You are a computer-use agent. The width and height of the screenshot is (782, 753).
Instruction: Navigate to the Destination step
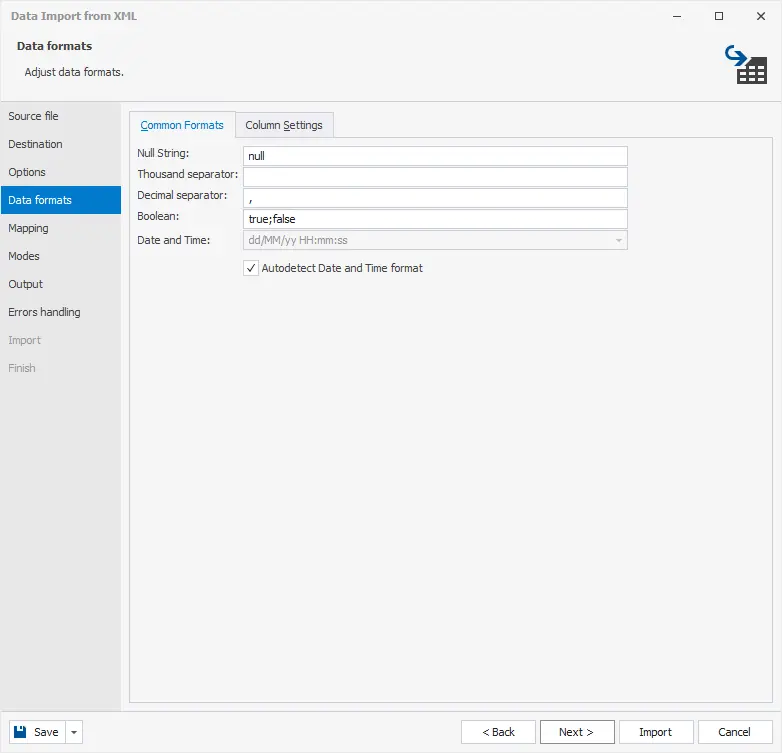(x=36, y=144)
